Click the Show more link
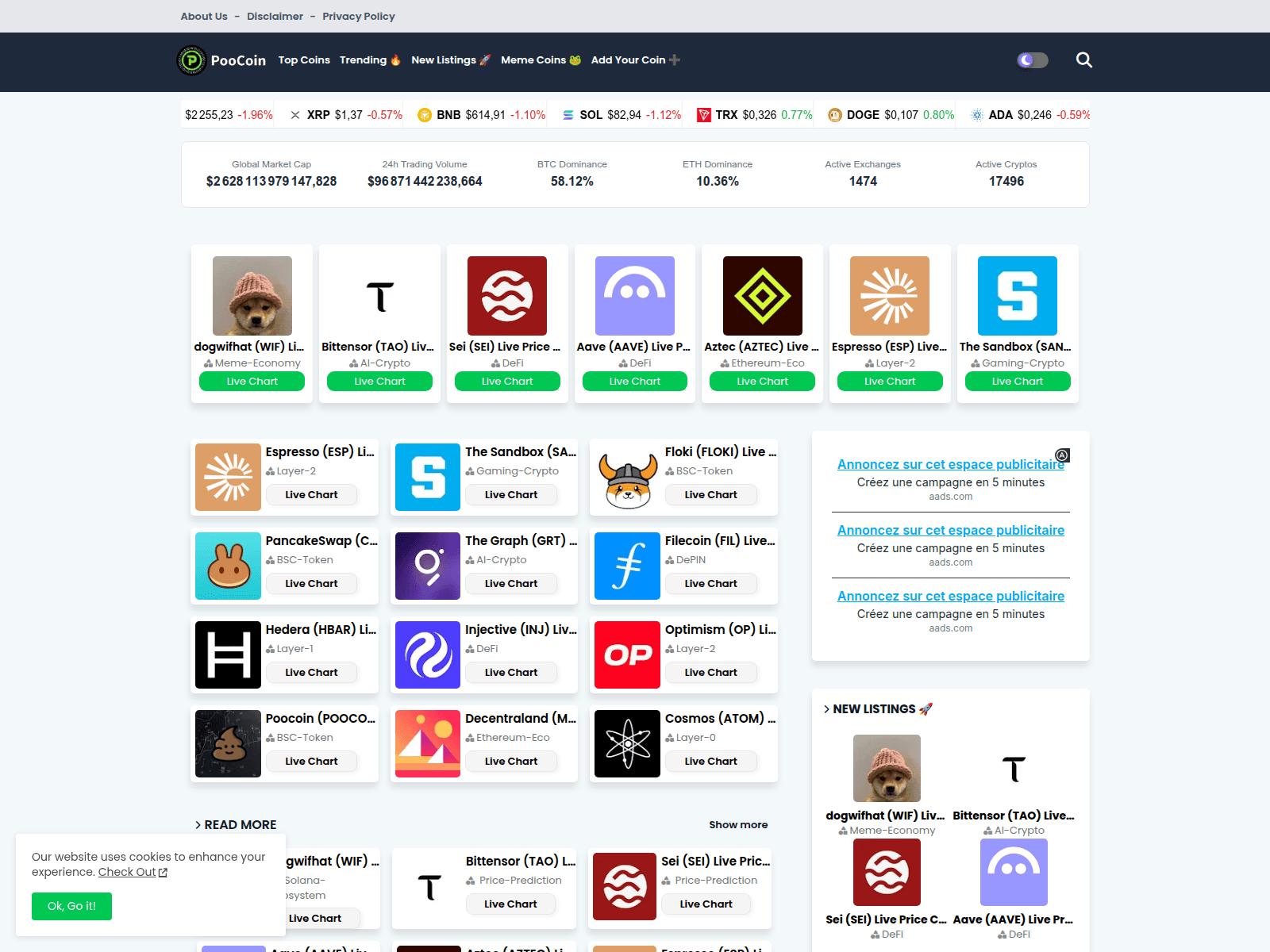The height and width of the screenshot is (952, 1270). coord(738,825)
